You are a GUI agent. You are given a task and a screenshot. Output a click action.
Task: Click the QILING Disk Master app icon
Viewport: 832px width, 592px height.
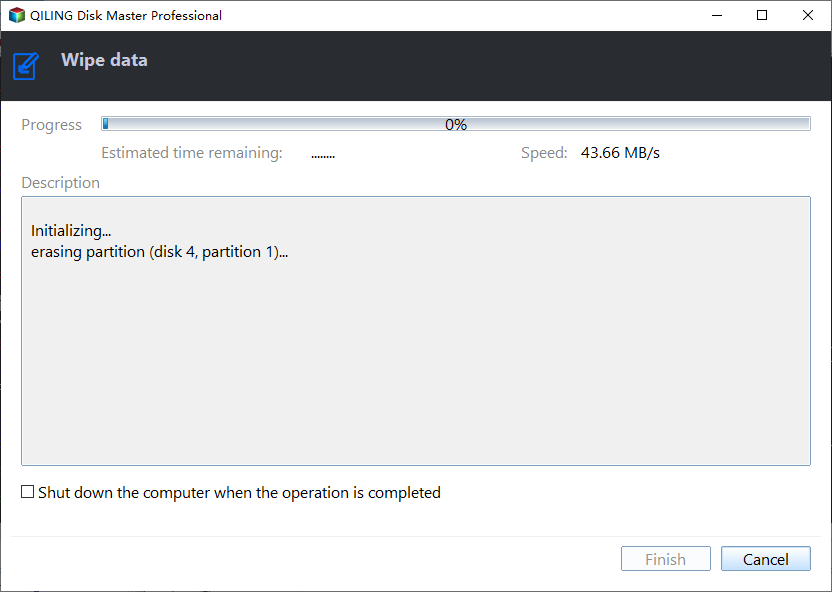(x=17, y=15)
